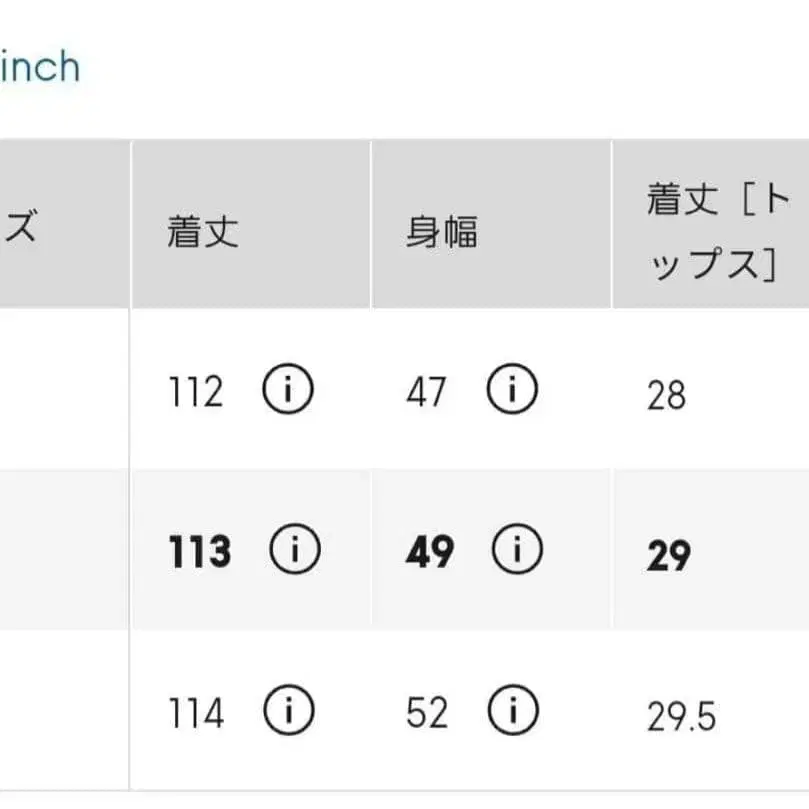Image resolution: width=809 pixels, height=809 pixels.
Task: Open the info icon next to 着丈 112
Action: coord(287,389)
